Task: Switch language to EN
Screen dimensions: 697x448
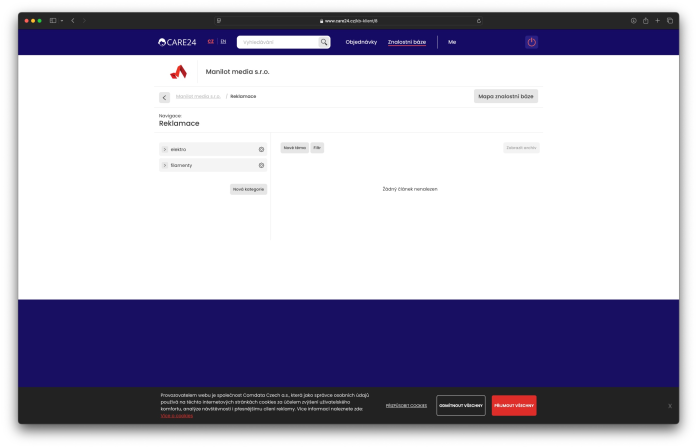Action: click(x=223, y=41)
